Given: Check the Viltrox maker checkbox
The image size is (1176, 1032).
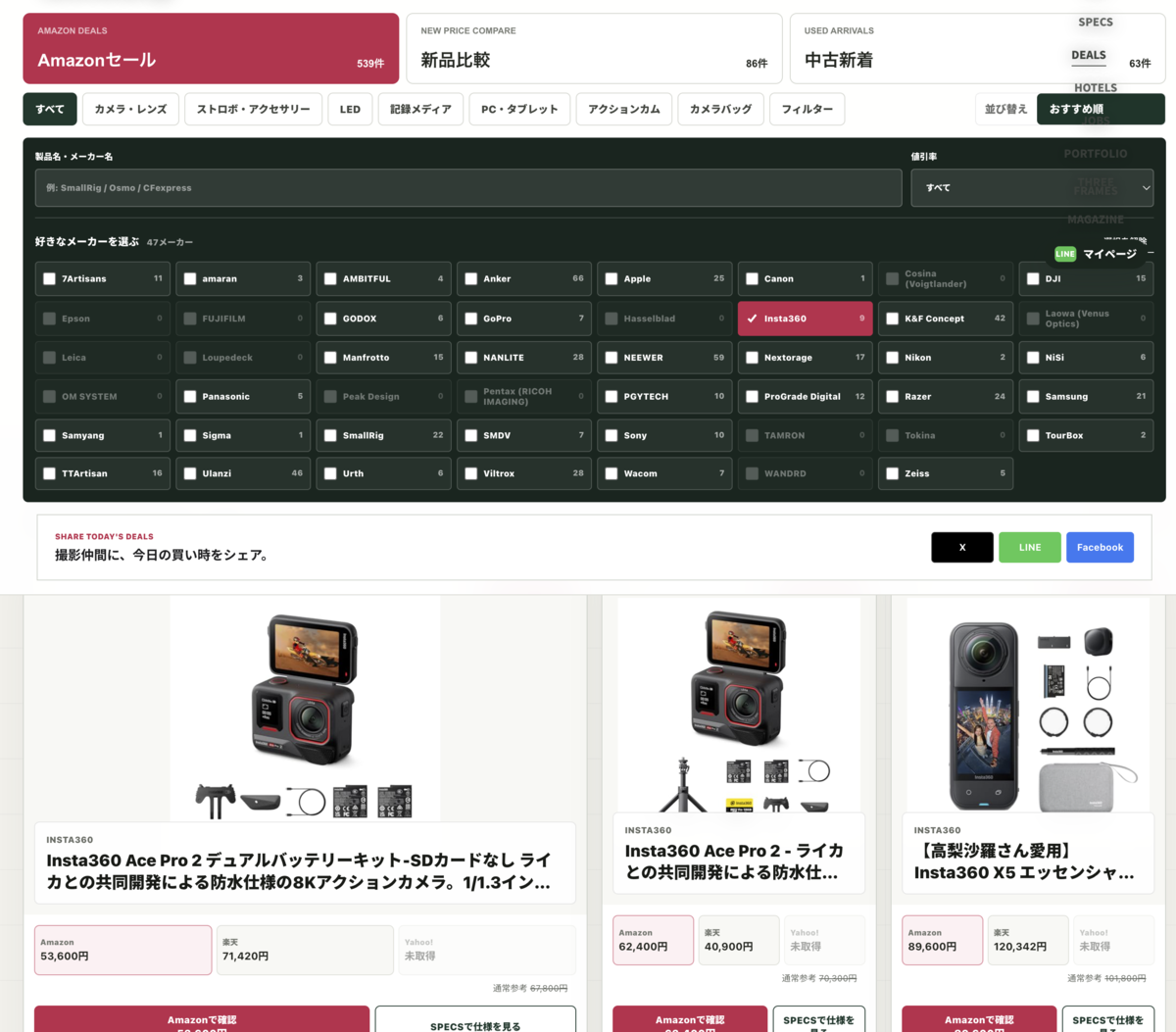Looking at the screenshot, I should [x=471, y=473].
